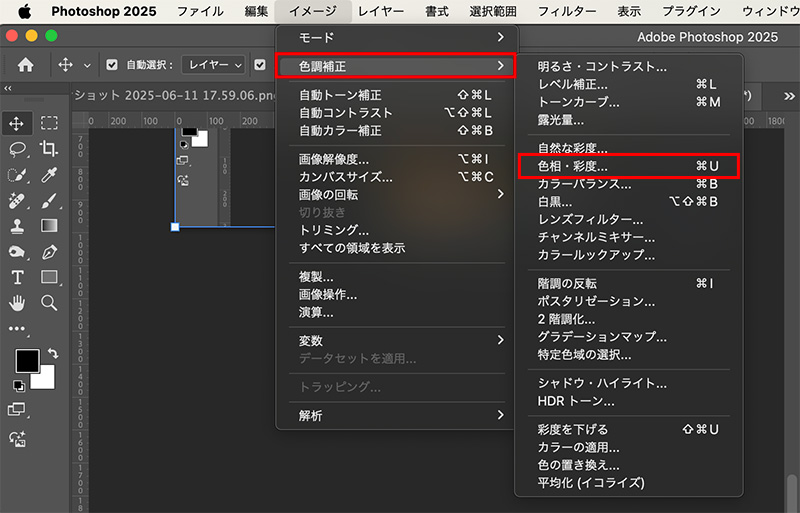Open the 編集 menu
This screenshot has width=800, height=513.
coord(256,11)
